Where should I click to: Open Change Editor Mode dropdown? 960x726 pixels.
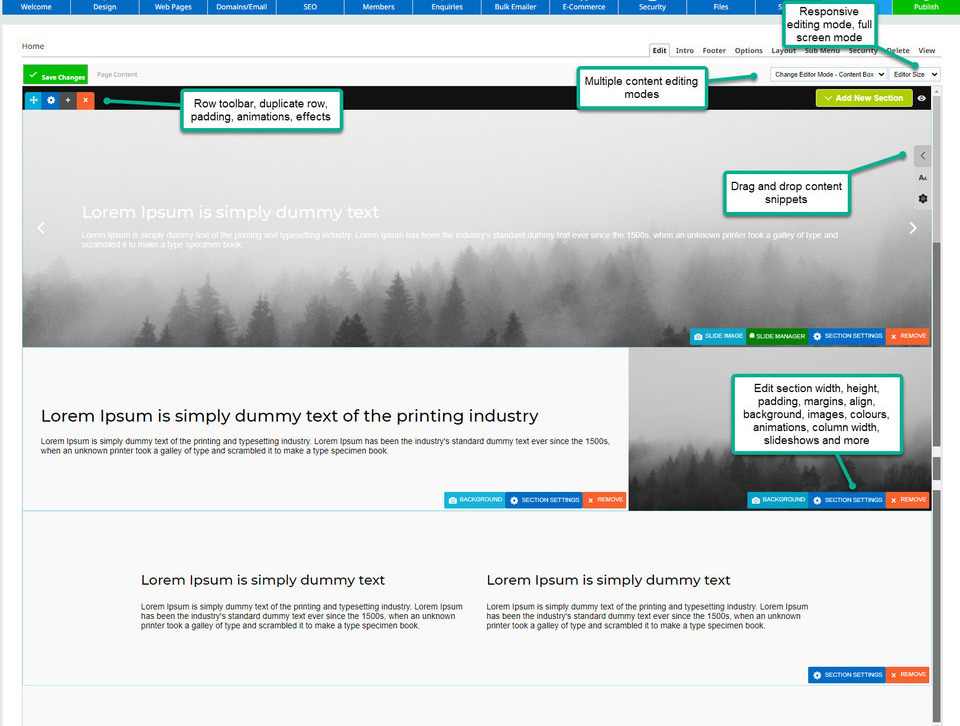click(x=828, y=74)
